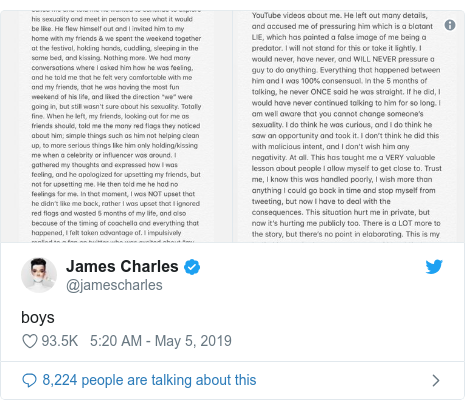Click the tweet text 'boys'
465x410 pixels.
tap(38, 317)
